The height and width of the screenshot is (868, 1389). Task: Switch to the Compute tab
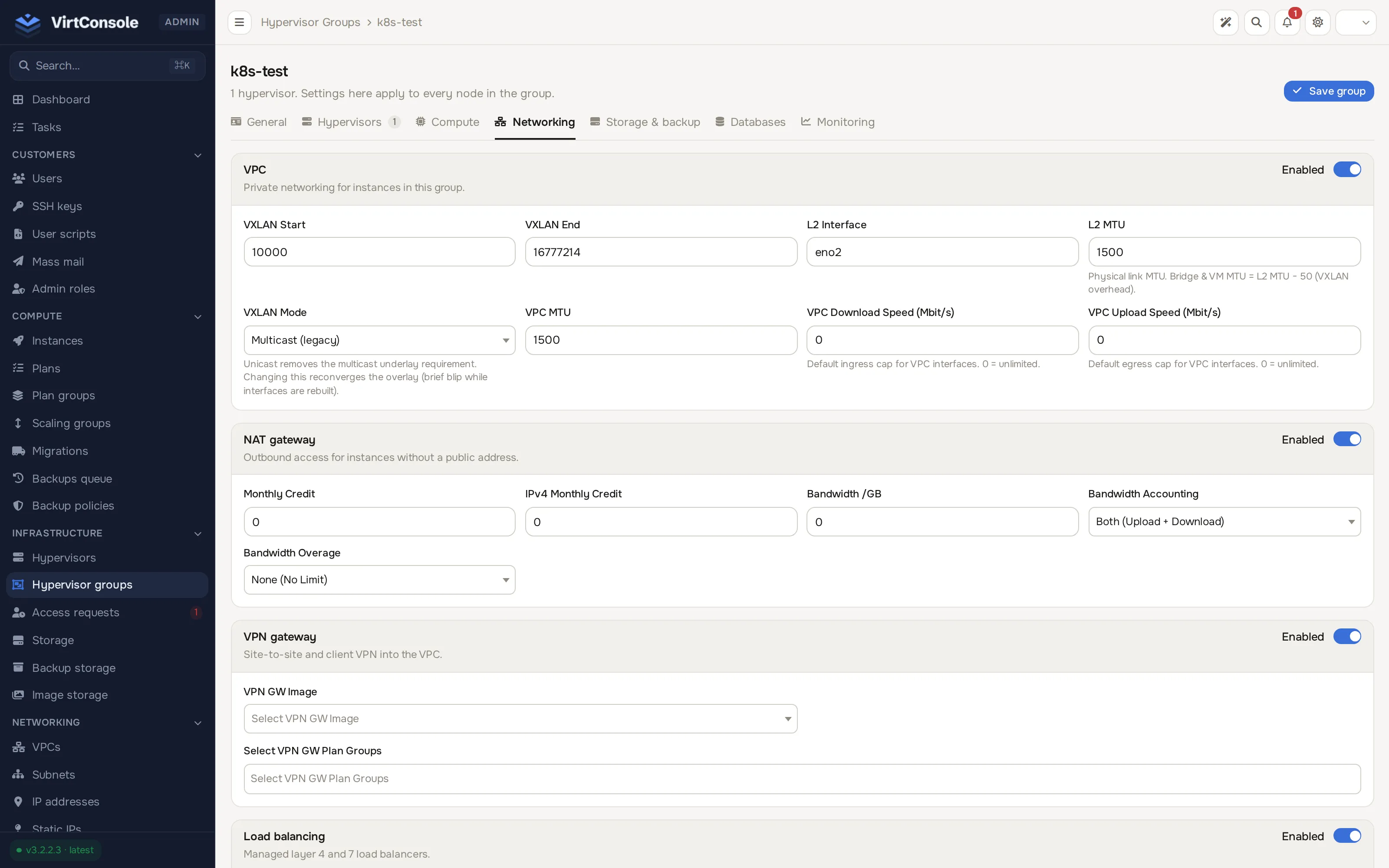447,122
